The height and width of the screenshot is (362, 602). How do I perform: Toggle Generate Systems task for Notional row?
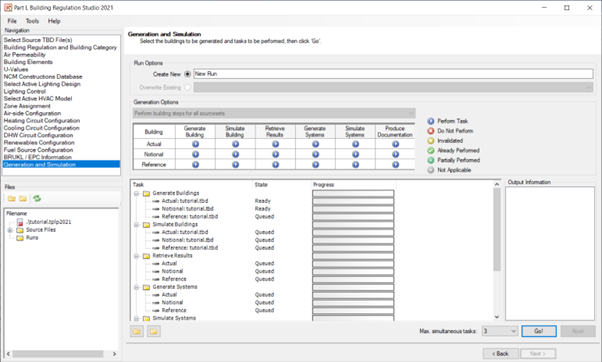pos(315,154)
